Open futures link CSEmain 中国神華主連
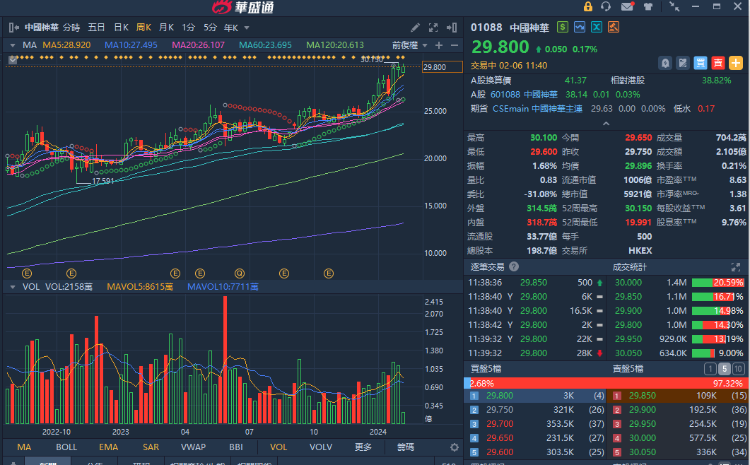This screenshot has width=750, height=465. [x=537, y=109]
